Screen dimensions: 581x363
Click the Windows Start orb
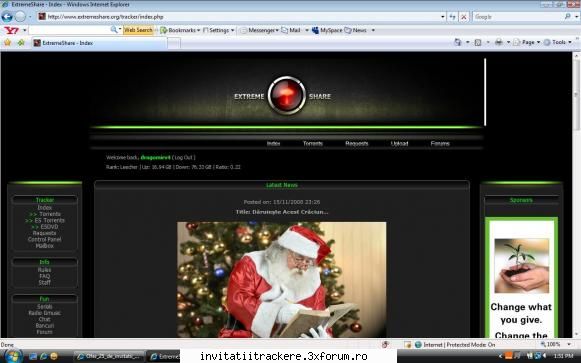pos(13,356)
